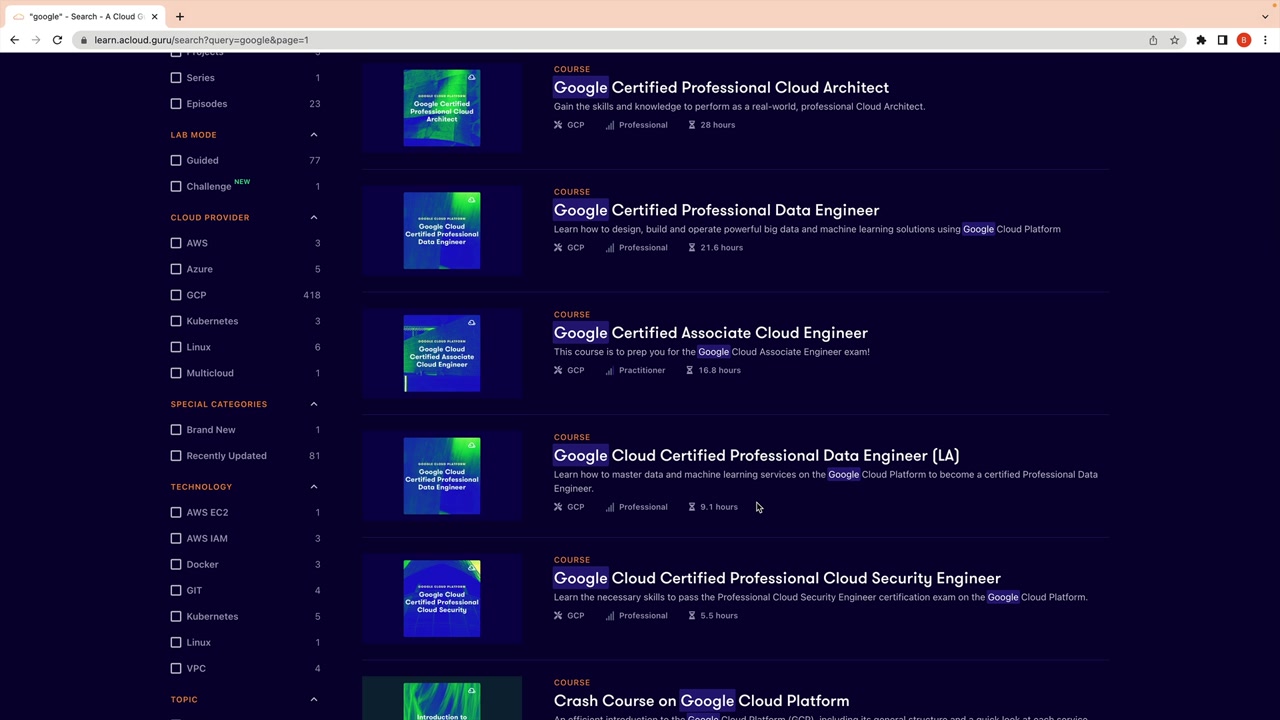Image resolution: width=1280 pixels, height=720 pixels.
Task: Open Google Certified Professional Data Engineer course
Action: (716, 210)
